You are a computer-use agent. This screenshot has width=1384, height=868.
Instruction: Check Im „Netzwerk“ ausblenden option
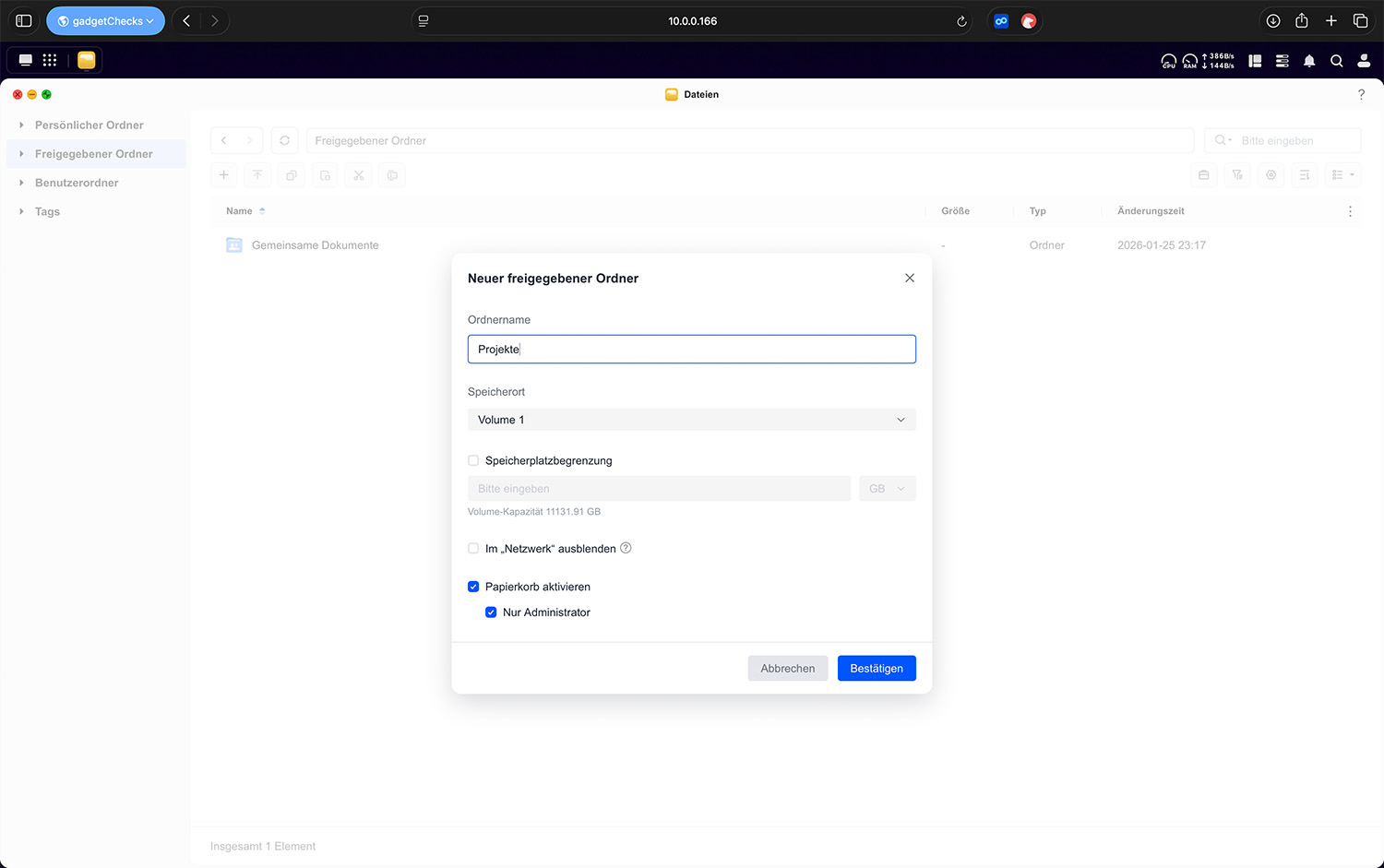473,548
